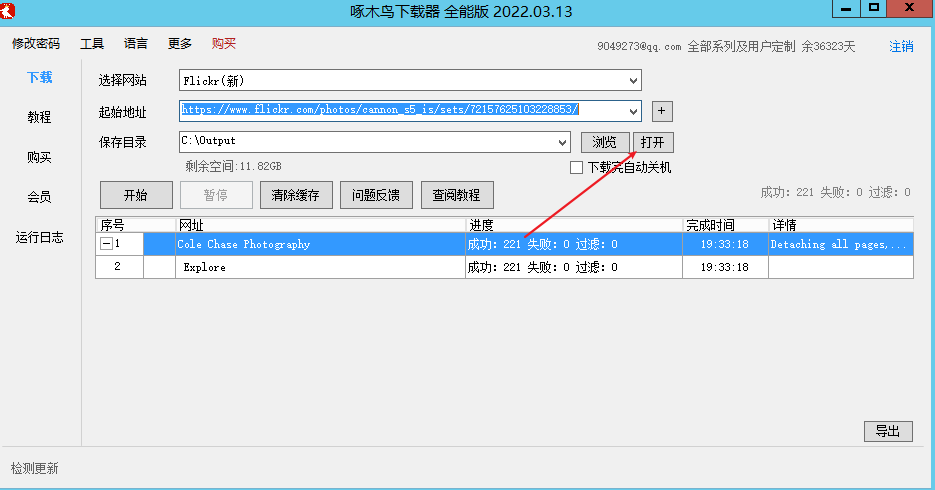The width and height of the screenshot is (935, 490).
Task: Select the Cole Chase Photography row
Action: point(504,244)
